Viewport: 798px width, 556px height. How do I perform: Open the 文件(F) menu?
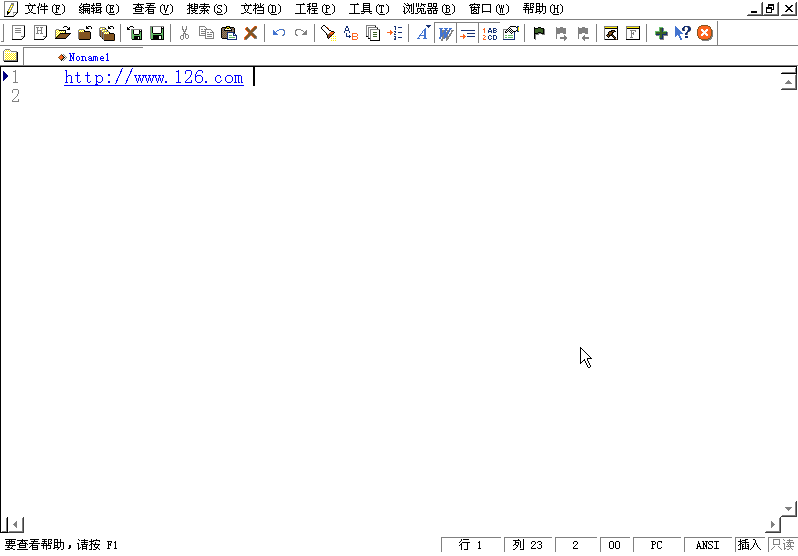45,9
